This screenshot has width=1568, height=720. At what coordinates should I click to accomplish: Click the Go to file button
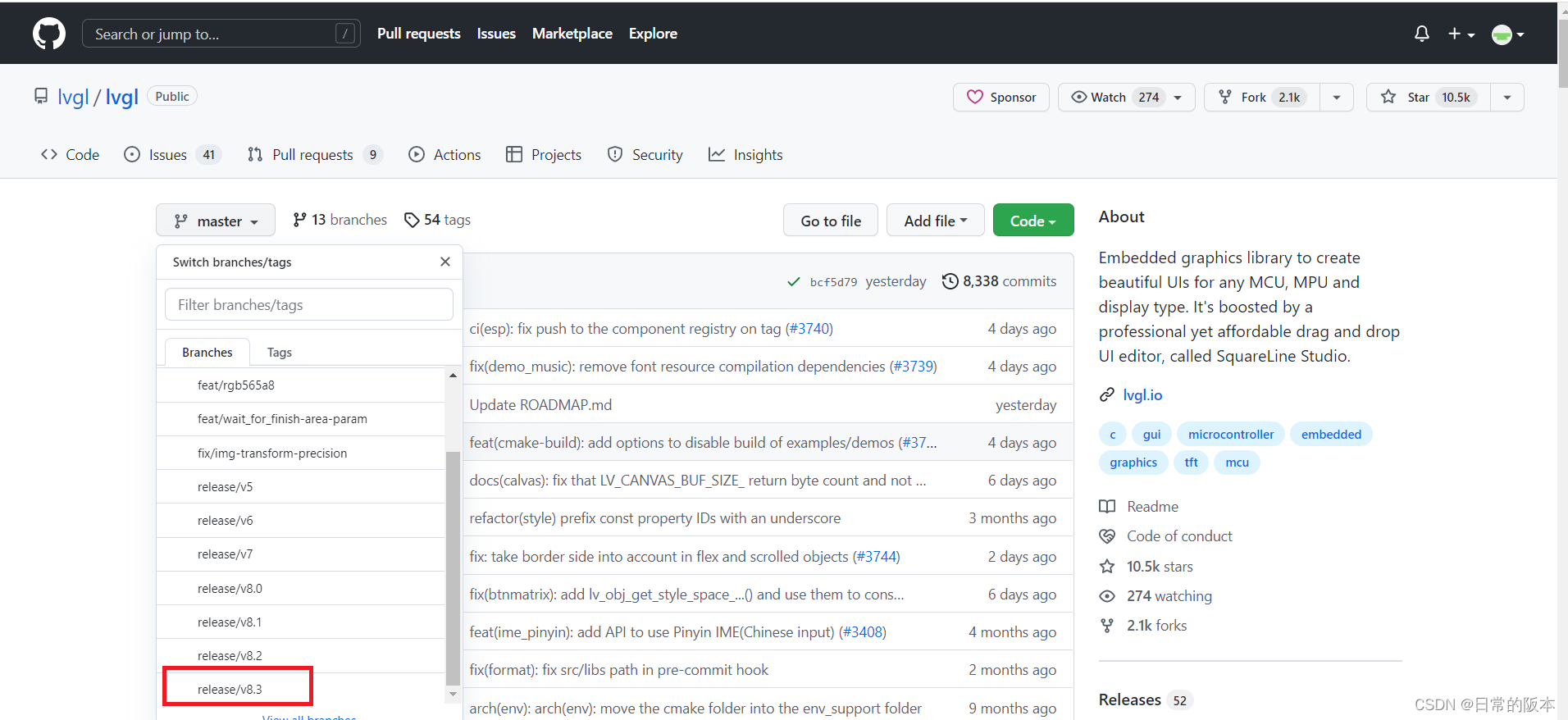pos(831,221)
